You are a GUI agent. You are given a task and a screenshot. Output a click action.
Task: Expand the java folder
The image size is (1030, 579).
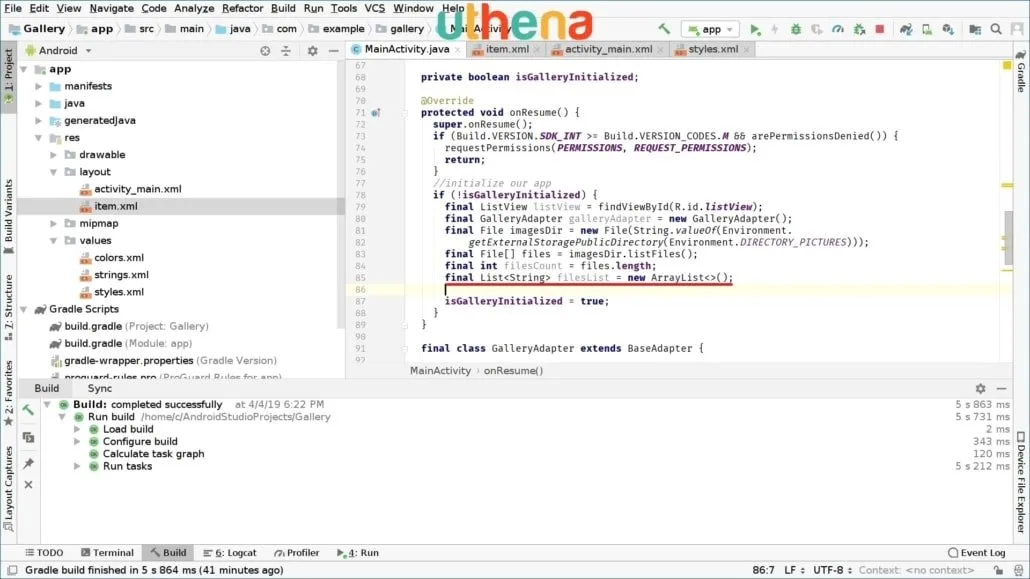click(39, 103)
